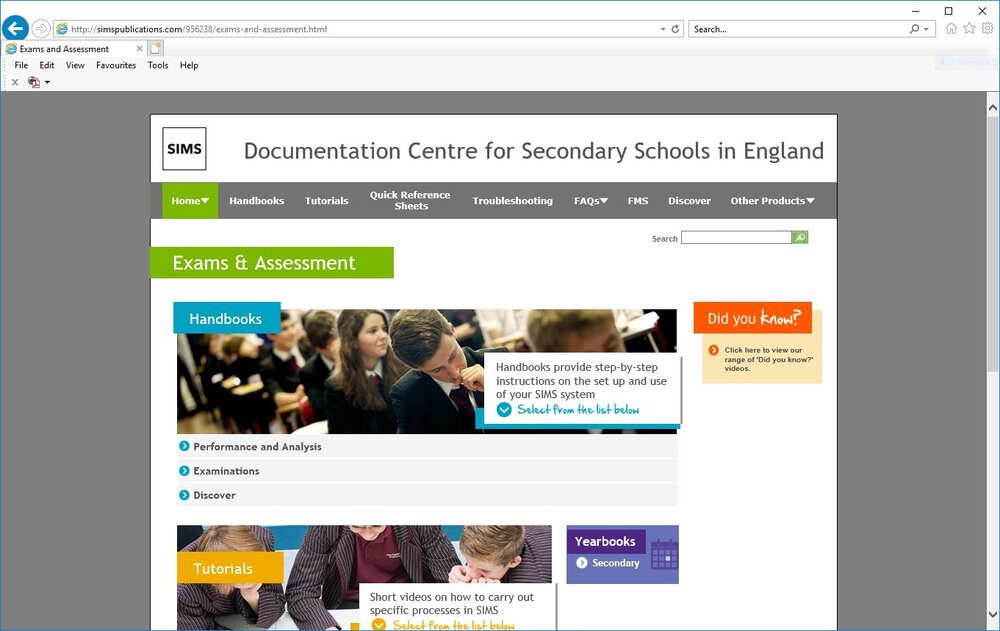
Task: Open Examinations handbooks link
Action: point(226,471)
